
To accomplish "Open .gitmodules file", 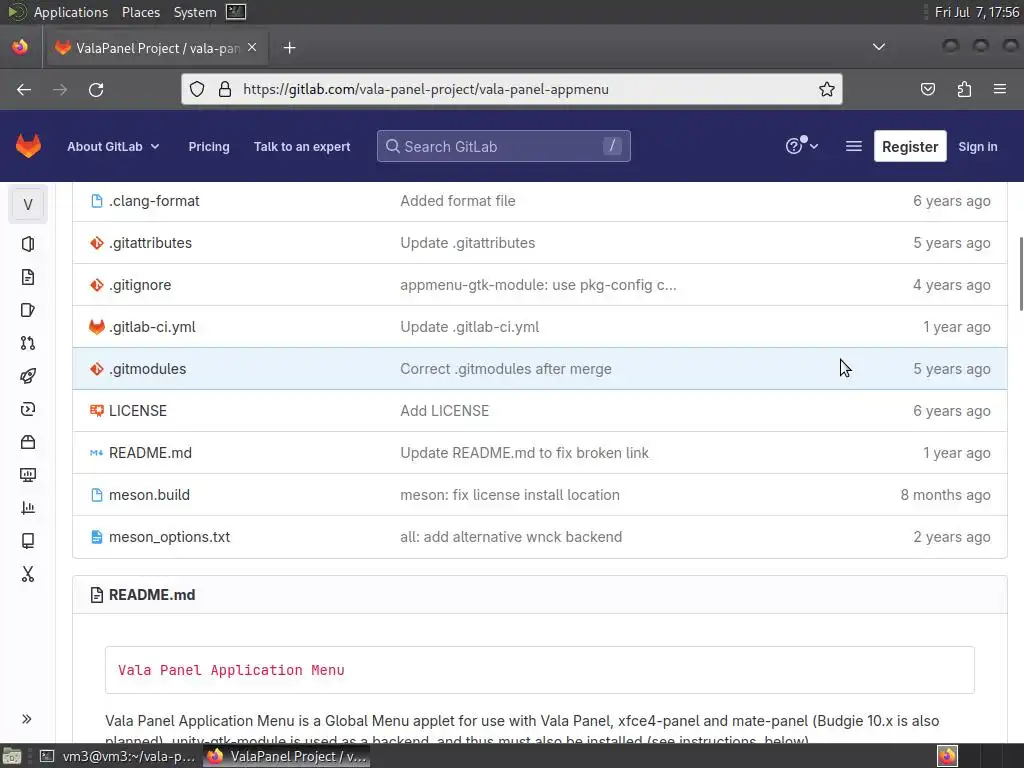I will 148,369.
